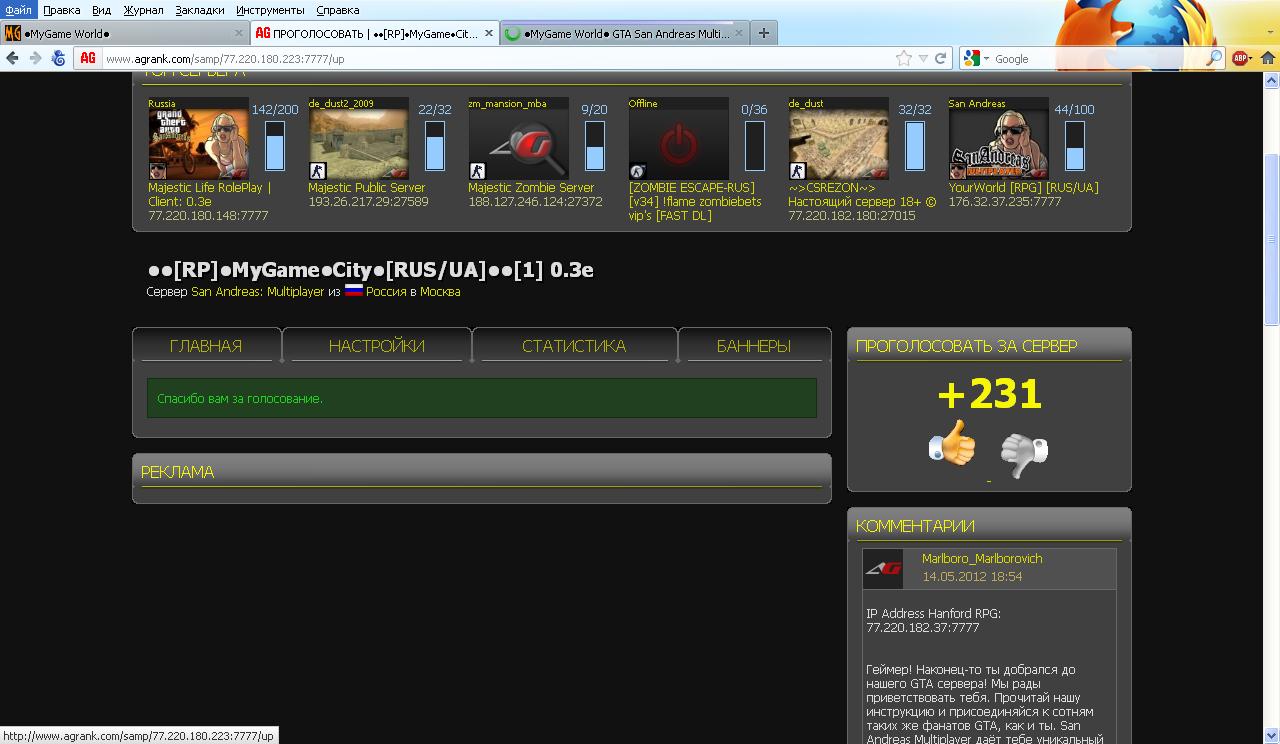Screen dimensions: 1280x744
Task: Click the search magnifier in Google box
Action: [x=1214, y=58]
